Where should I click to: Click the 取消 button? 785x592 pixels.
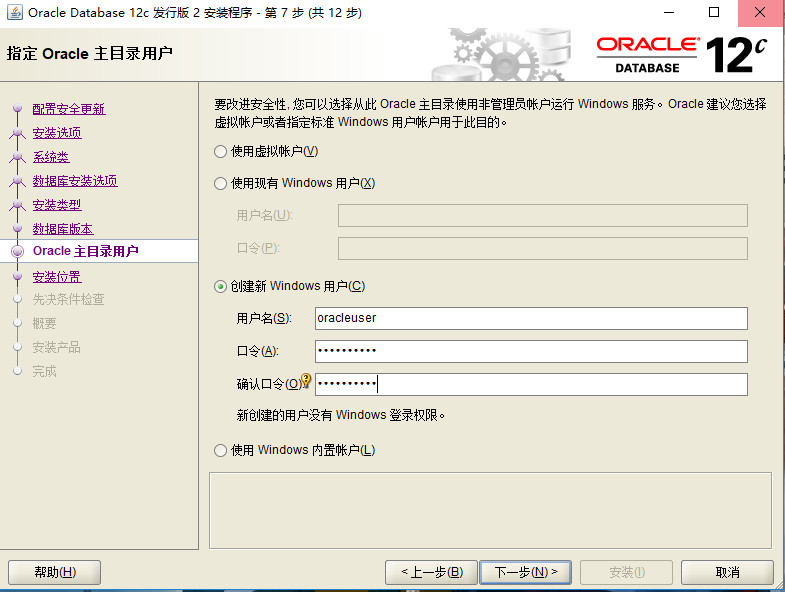[x=727, y=572]
